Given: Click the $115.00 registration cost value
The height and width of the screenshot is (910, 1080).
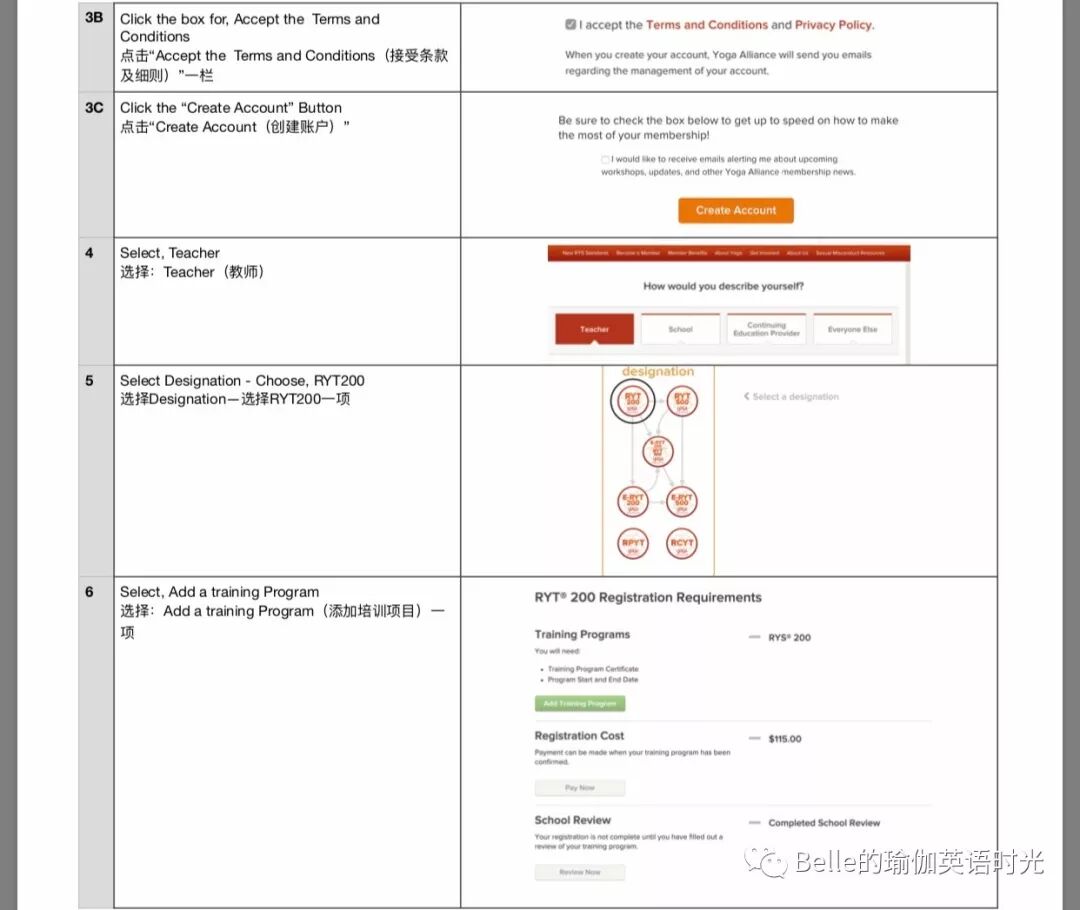Looking at the screenshot, I should pyautogui.click(x=785, y=738).
